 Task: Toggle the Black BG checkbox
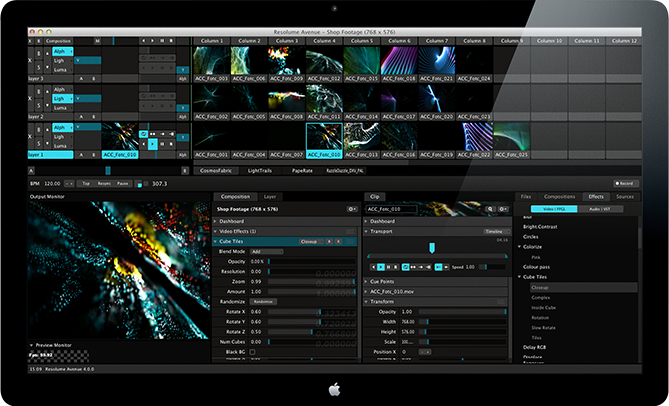(253, 352)
